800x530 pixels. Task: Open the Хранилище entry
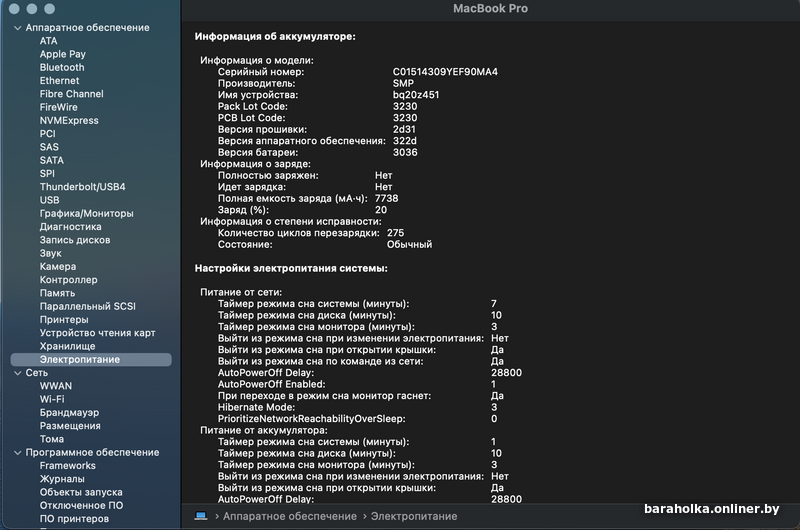68,346
